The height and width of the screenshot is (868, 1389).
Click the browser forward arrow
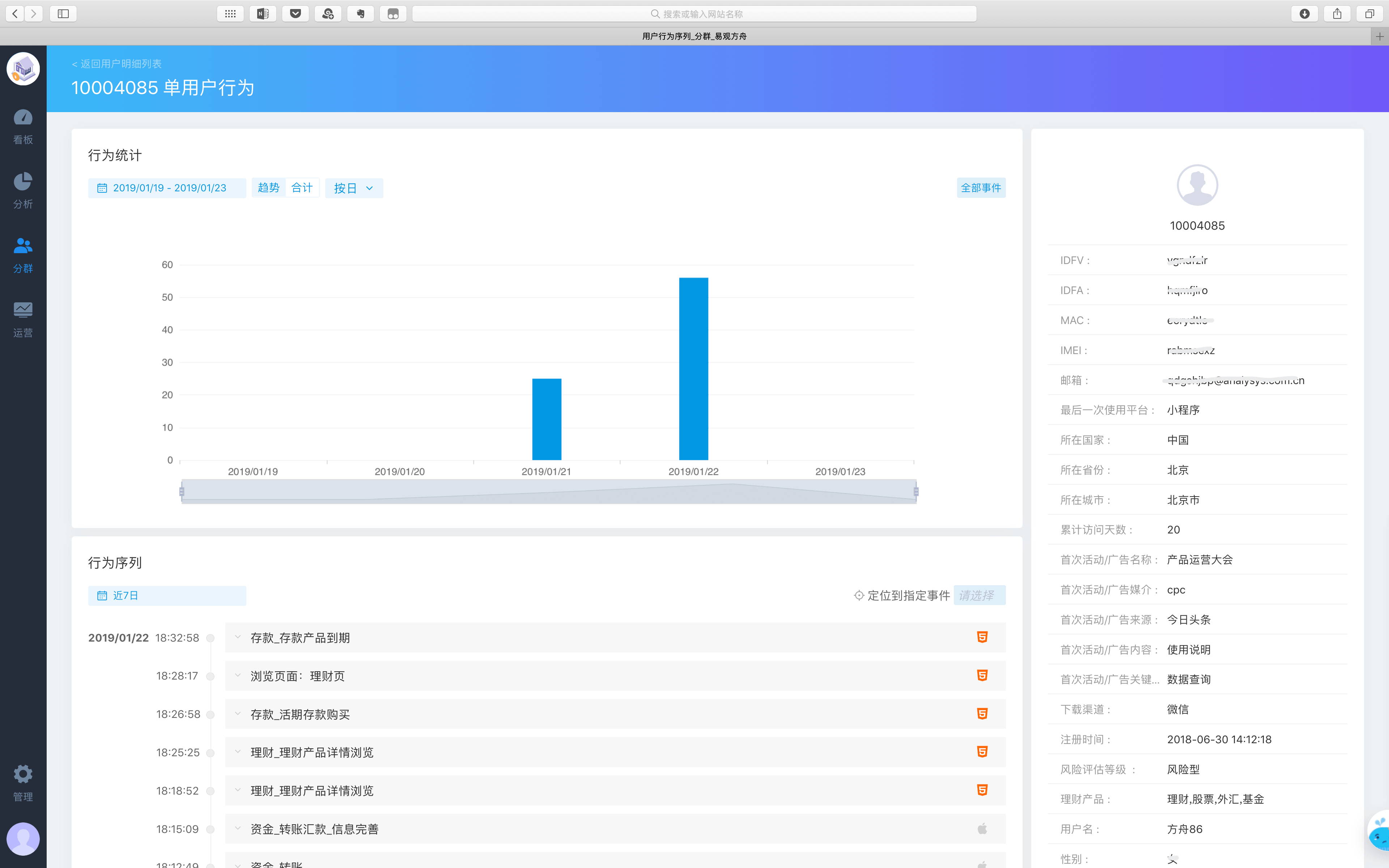(x=34, y=14)
